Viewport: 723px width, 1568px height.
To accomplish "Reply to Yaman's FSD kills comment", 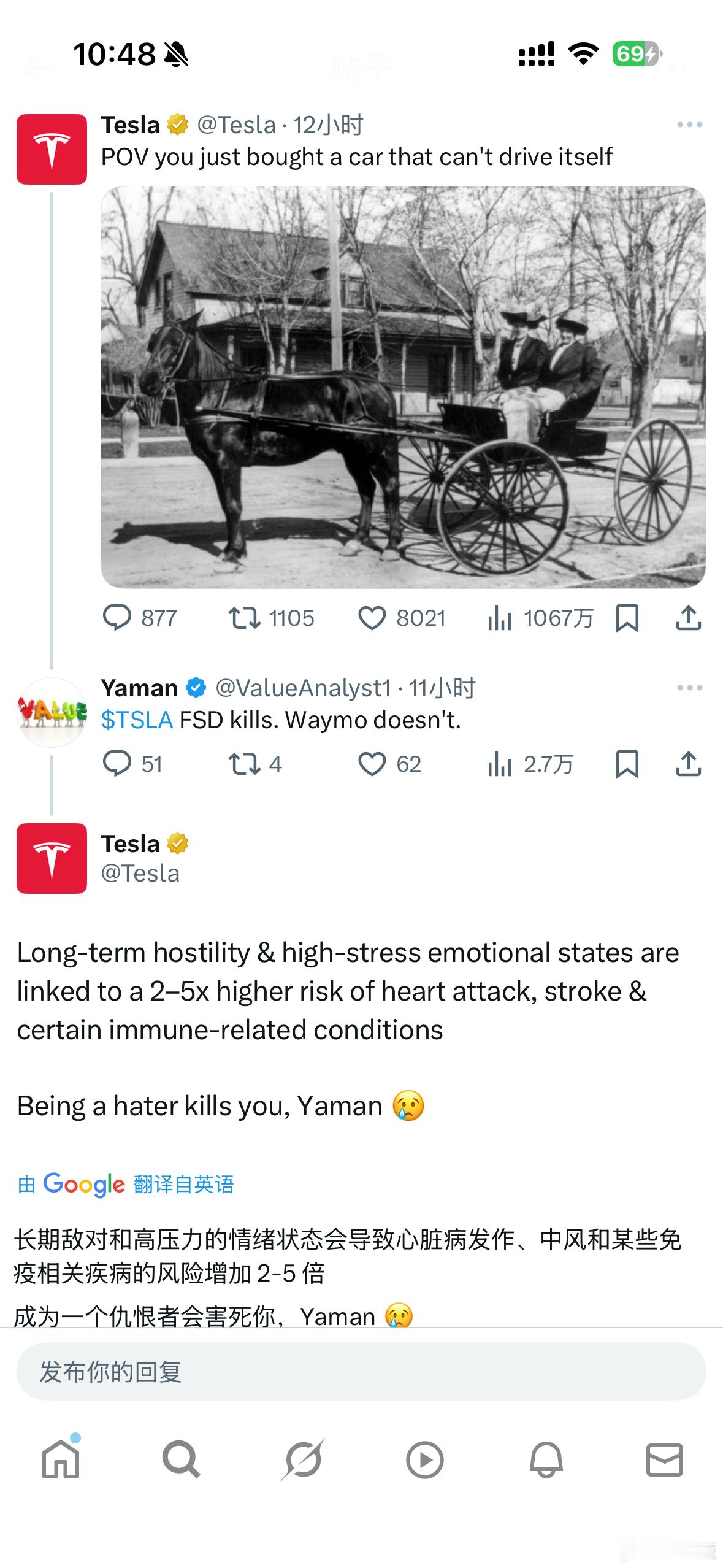I will 132,764.
